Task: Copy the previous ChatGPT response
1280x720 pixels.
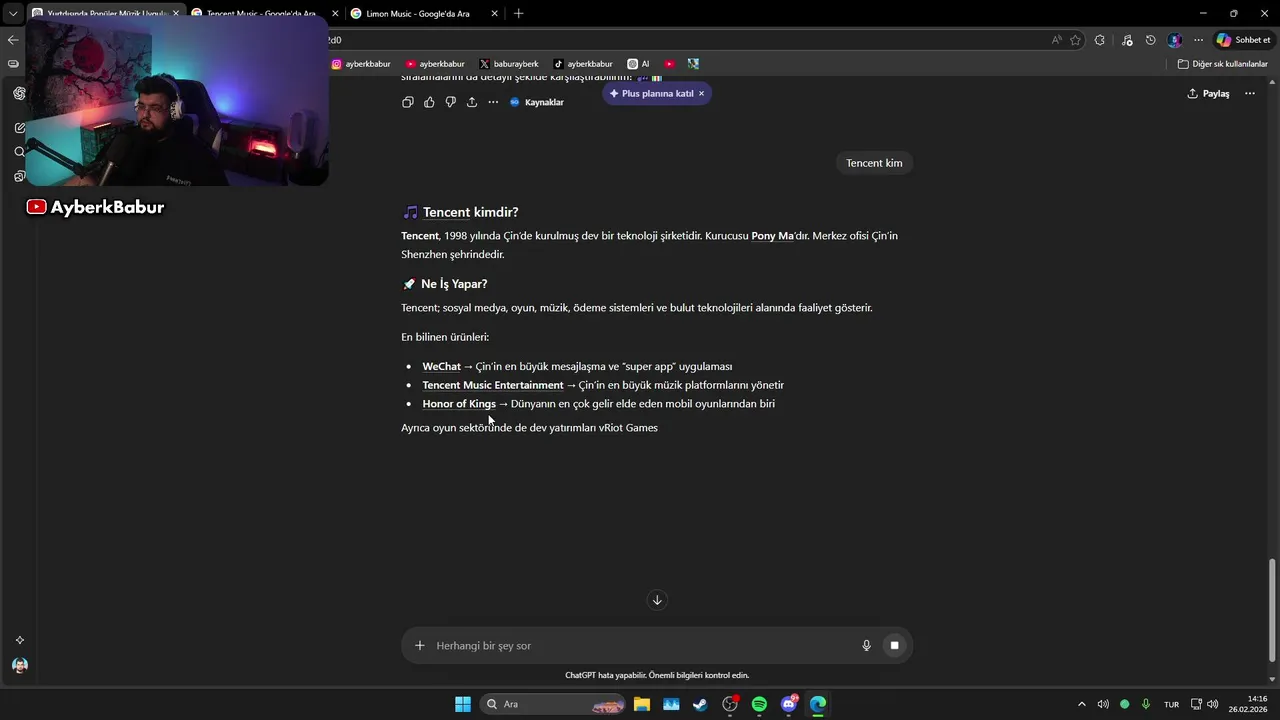Action: 407,102
